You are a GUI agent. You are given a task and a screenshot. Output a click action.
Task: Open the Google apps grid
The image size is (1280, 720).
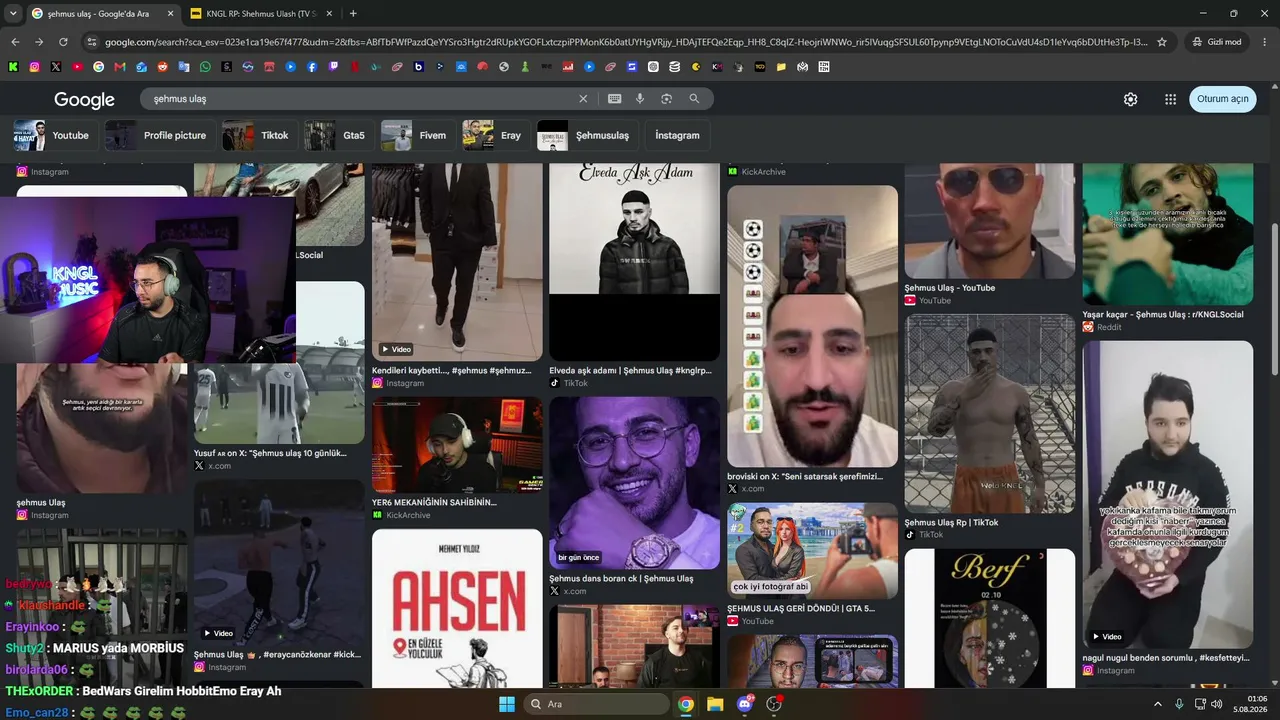pos(1170,99)
